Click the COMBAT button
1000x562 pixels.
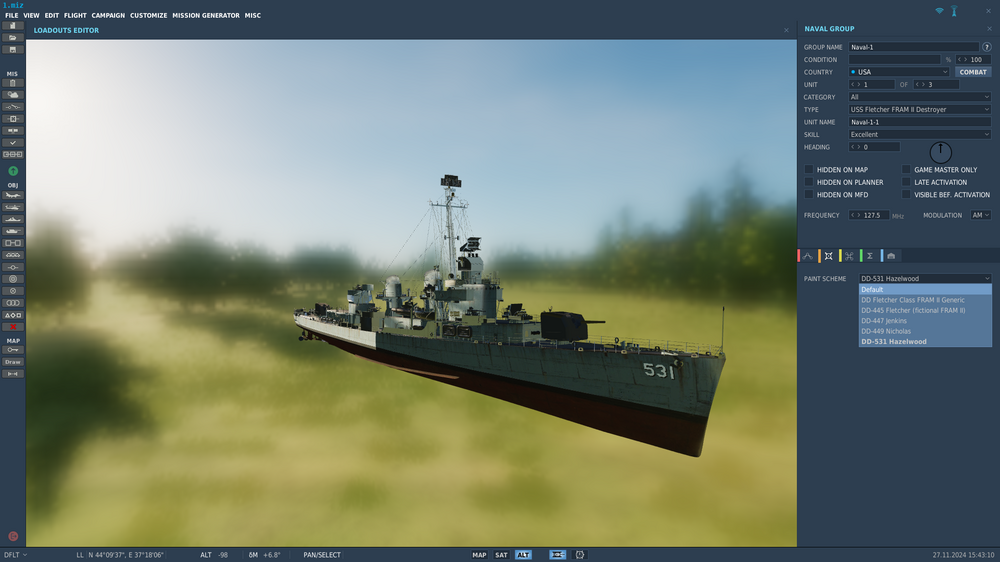pos(973,72)
